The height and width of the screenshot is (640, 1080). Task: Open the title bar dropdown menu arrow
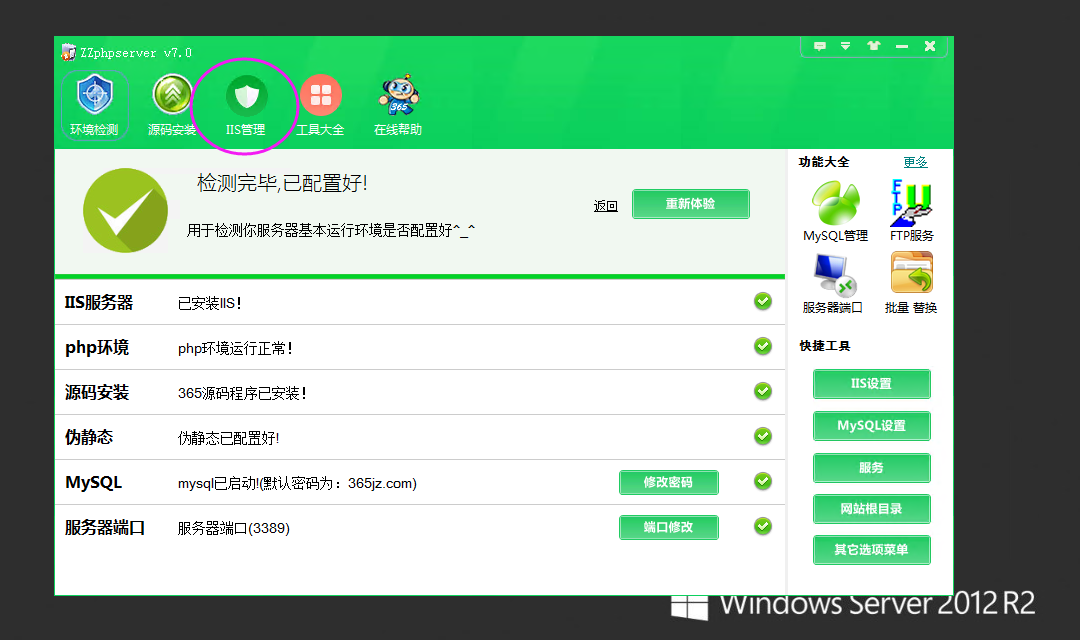coord(845,46)
